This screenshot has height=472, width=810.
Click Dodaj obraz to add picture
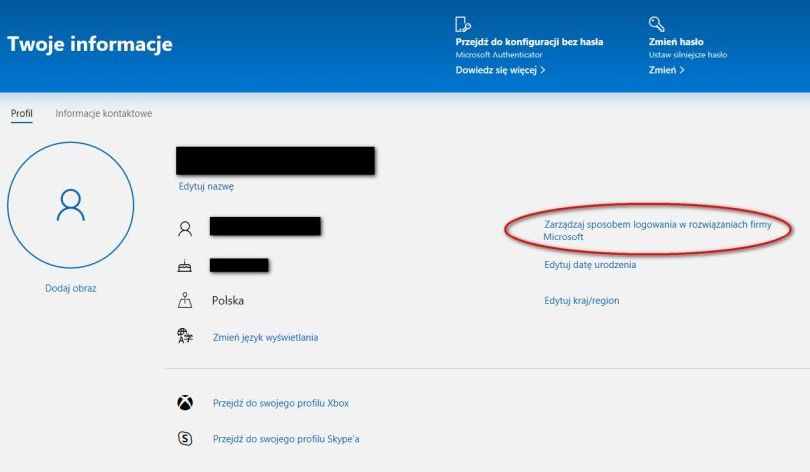pos(71,288)
